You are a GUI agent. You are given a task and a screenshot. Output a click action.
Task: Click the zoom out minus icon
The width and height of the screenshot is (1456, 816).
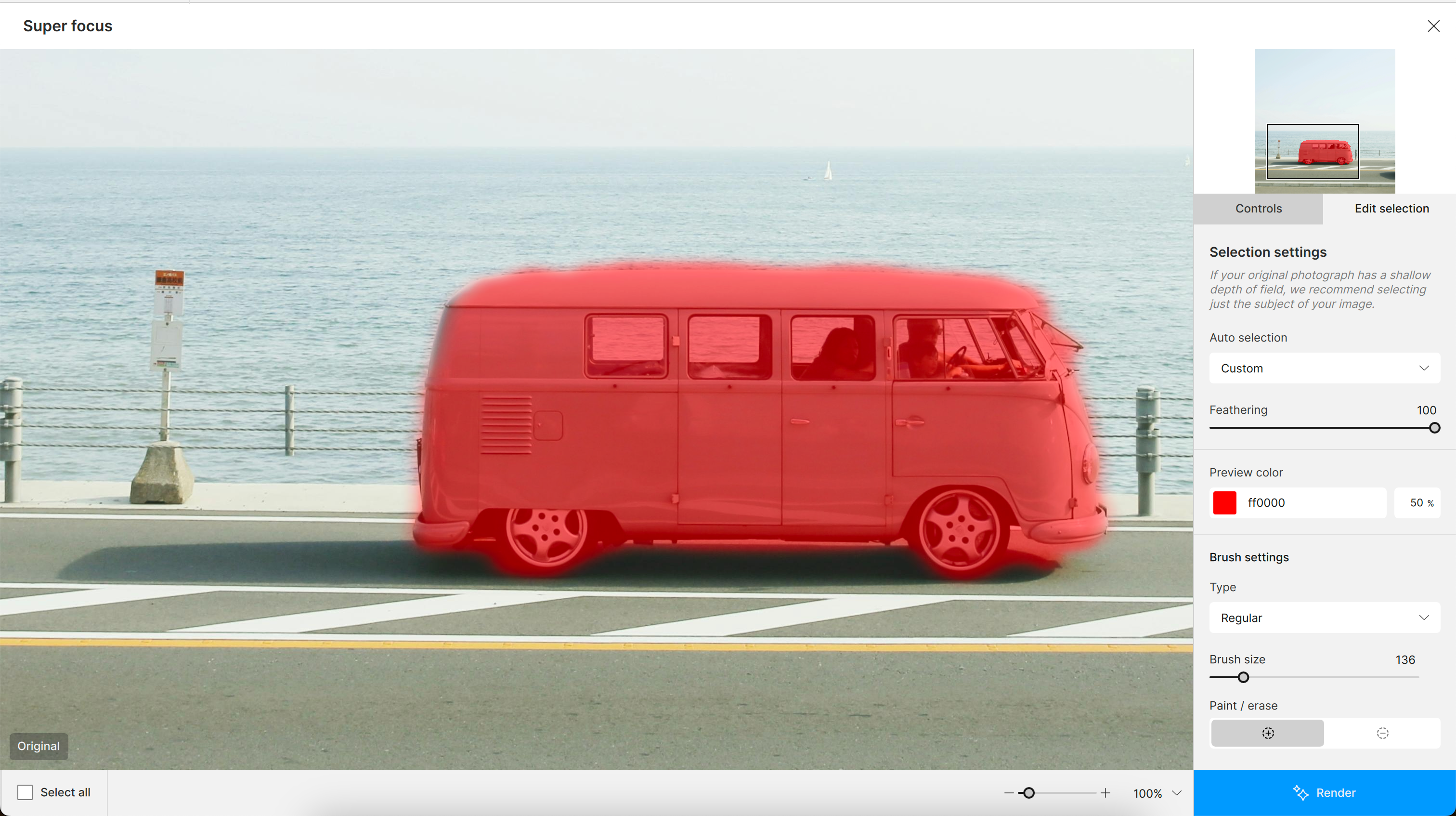[x=1008, y=793]
